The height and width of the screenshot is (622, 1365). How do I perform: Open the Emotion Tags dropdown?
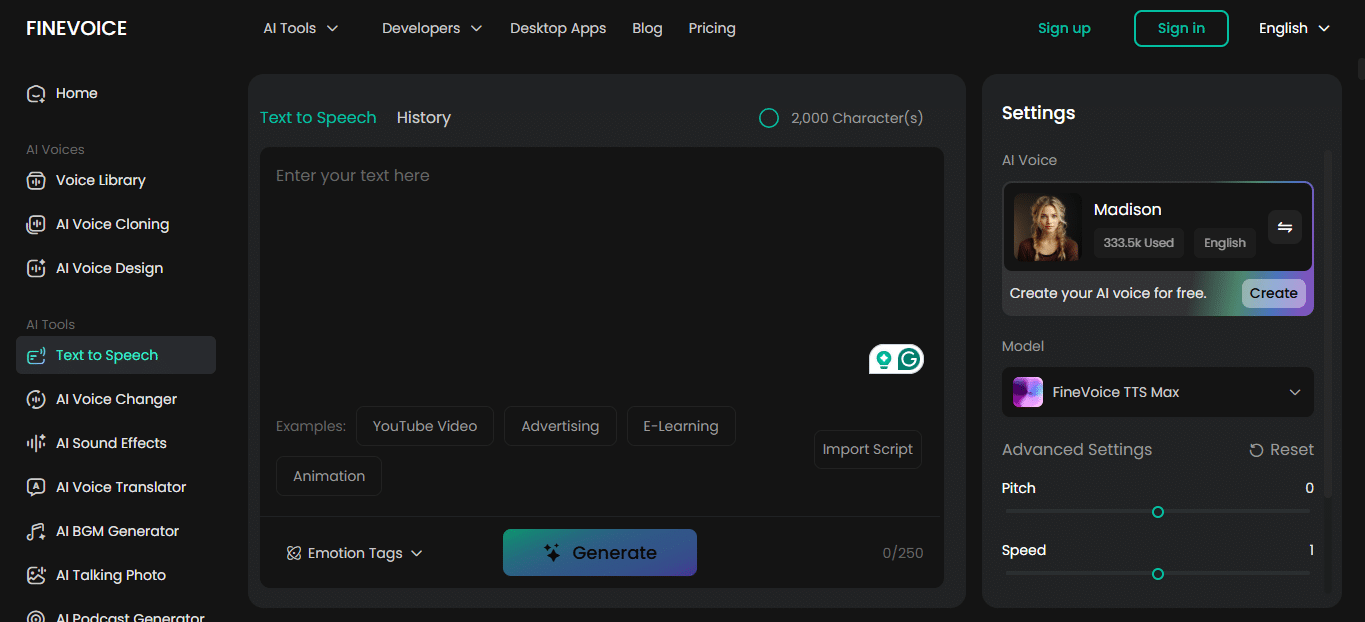click(355, 553)
